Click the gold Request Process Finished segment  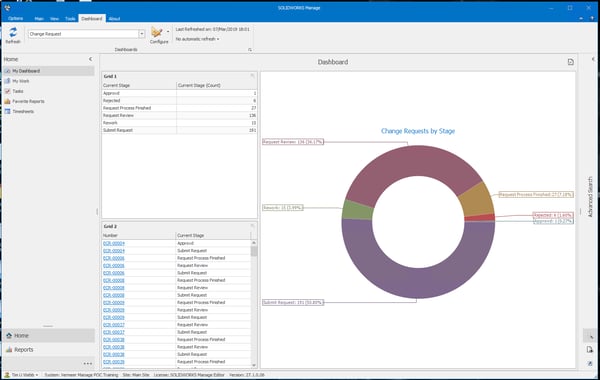click(476, 200)
